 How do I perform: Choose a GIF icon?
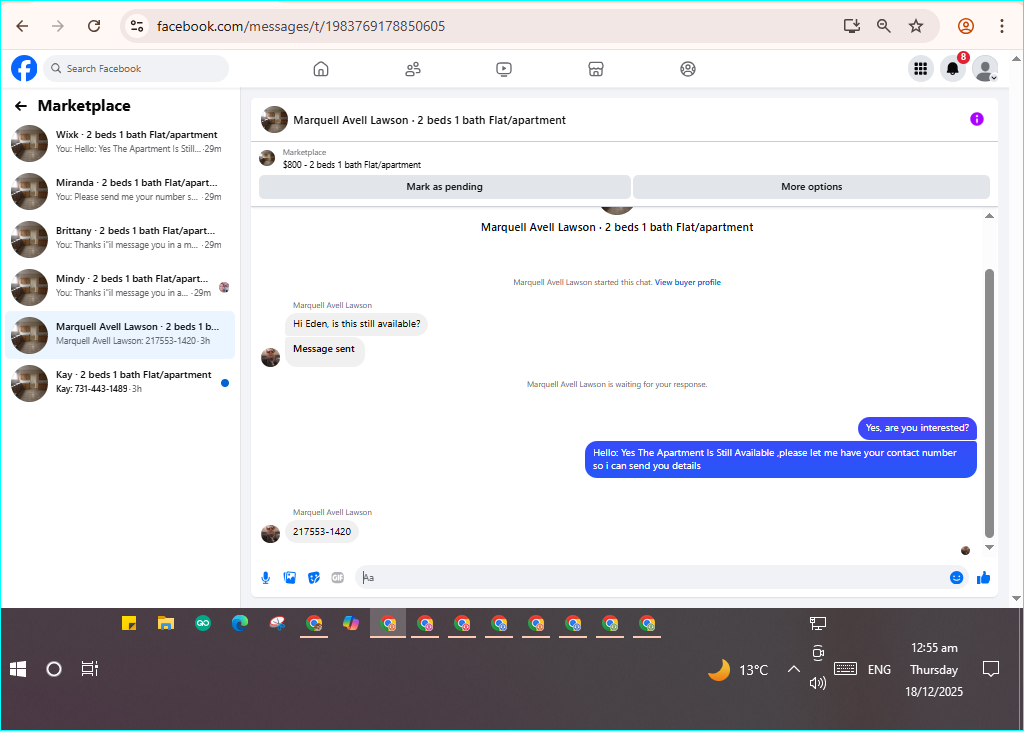point(338,577)
